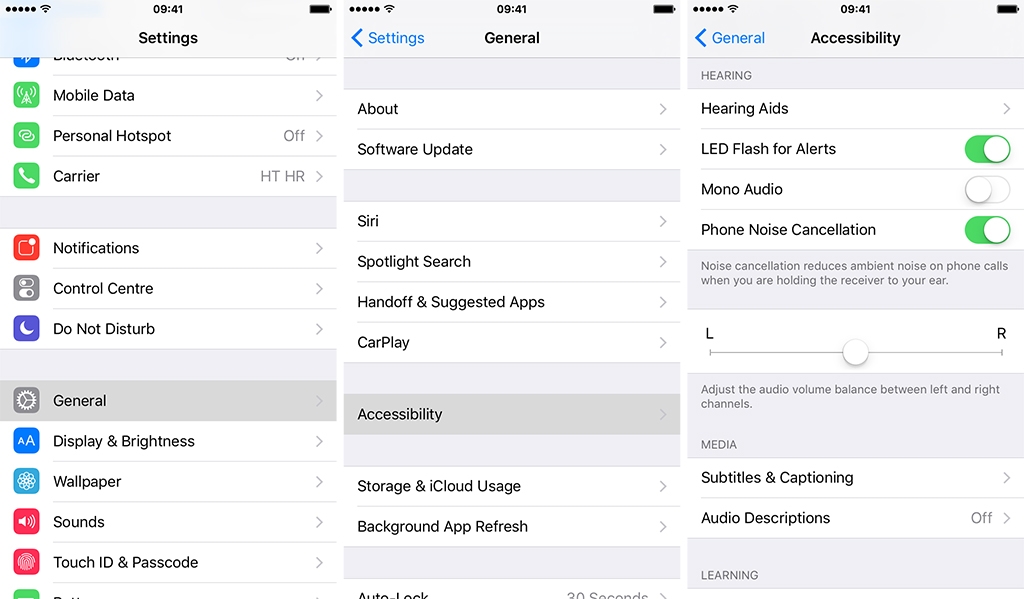Tap the back arrow beside Settings

357,38
